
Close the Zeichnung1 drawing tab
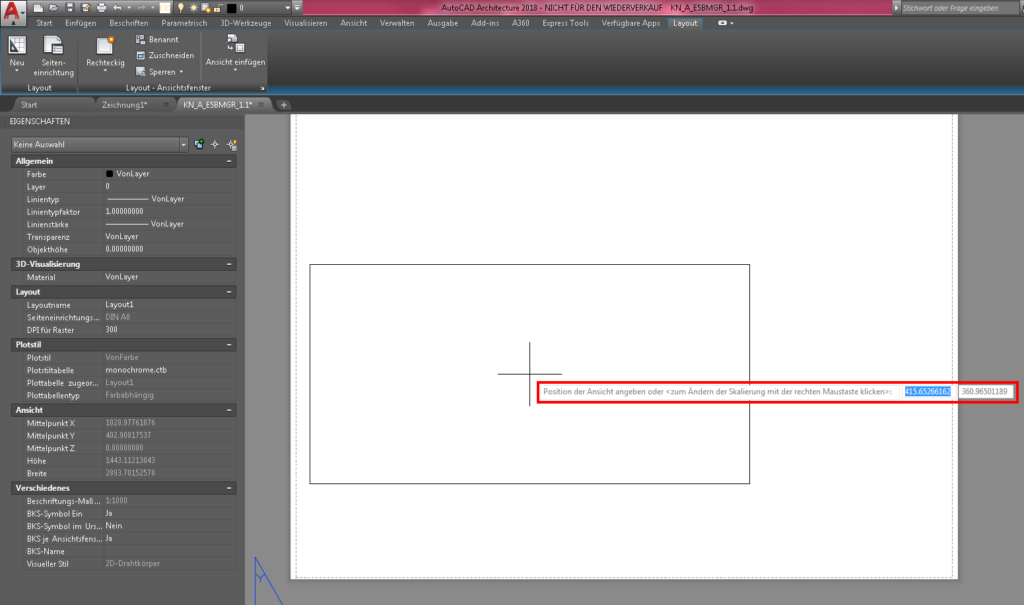coord(166,105)
